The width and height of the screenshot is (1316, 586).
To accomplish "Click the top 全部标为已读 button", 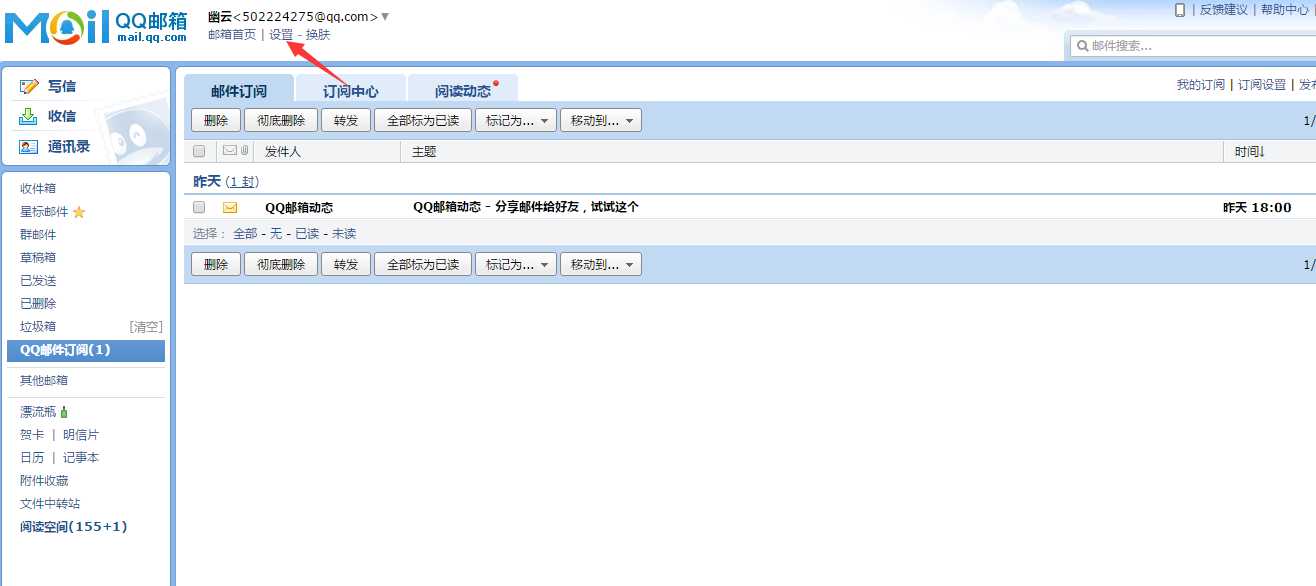I will (423, 121).
